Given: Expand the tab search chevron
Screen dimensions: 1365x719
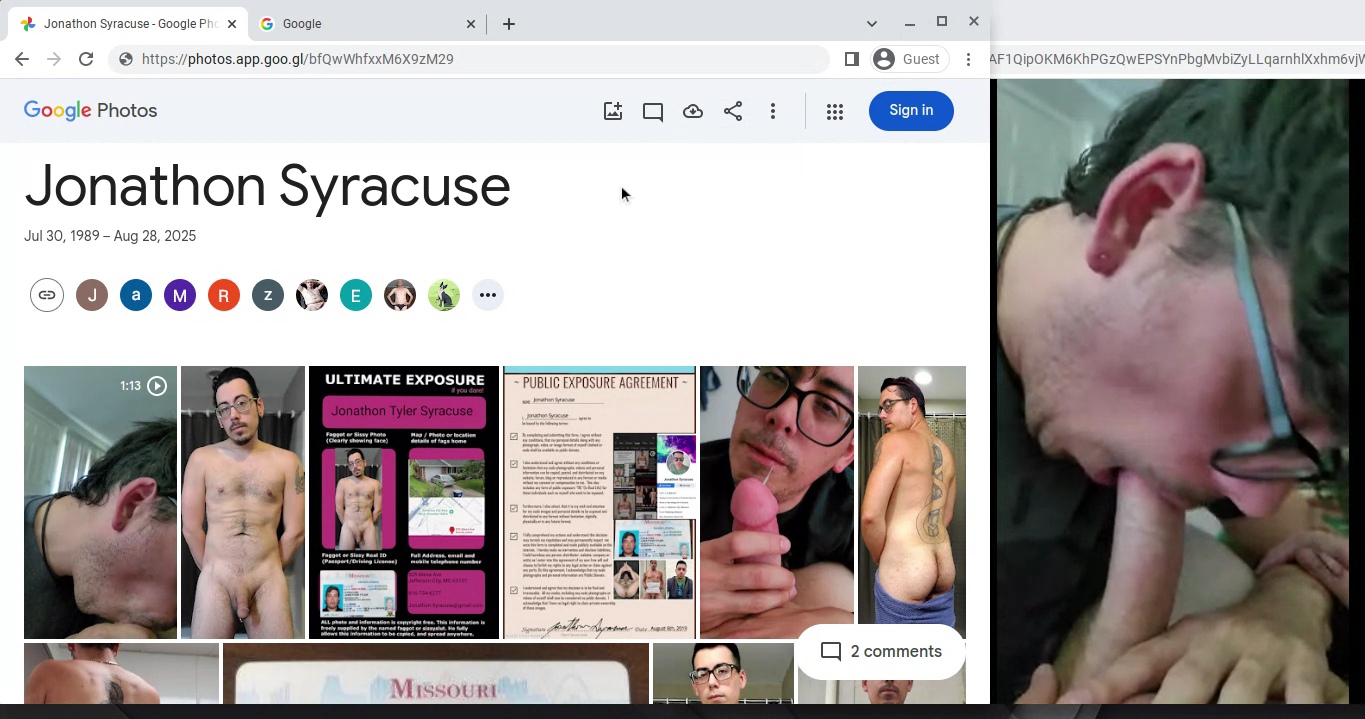Looking at the screenshot, I should [x=871, y=23].
